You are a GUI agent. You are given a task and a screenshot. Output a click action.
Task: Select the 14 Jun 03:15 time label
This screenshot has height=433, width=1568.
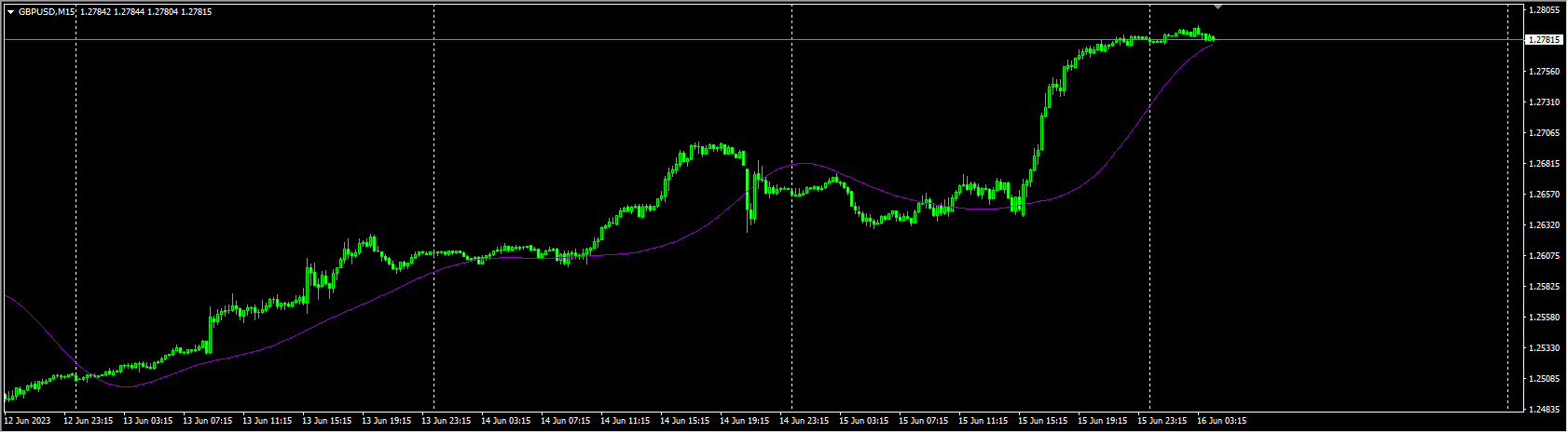click(x=504, y=421)
